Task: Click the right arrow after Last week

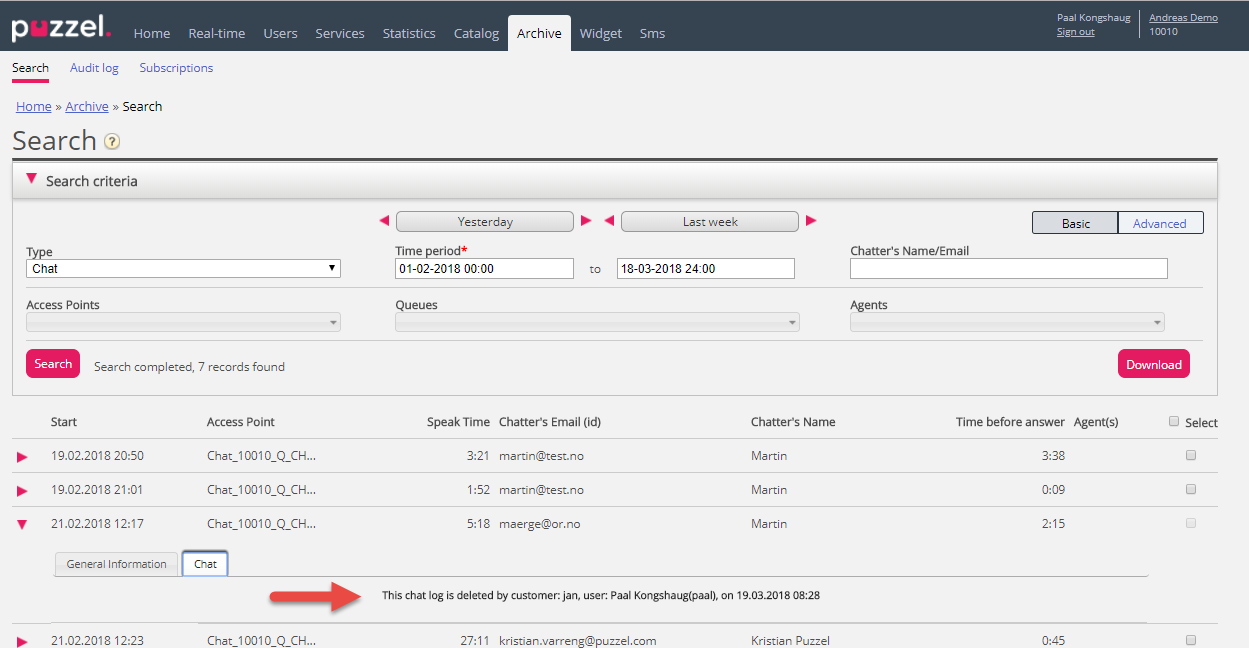Action: pos(811,221)
